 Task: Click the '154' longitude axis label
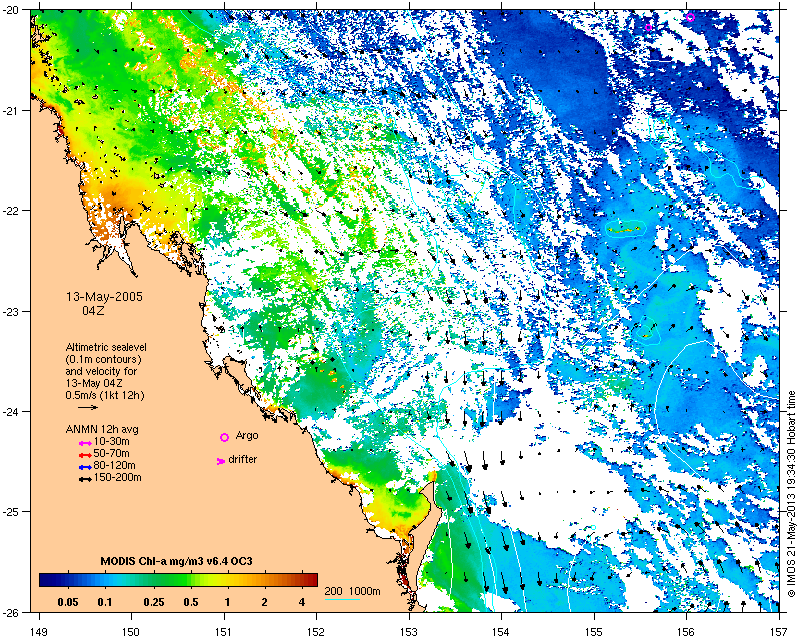(x=502, y=632)
